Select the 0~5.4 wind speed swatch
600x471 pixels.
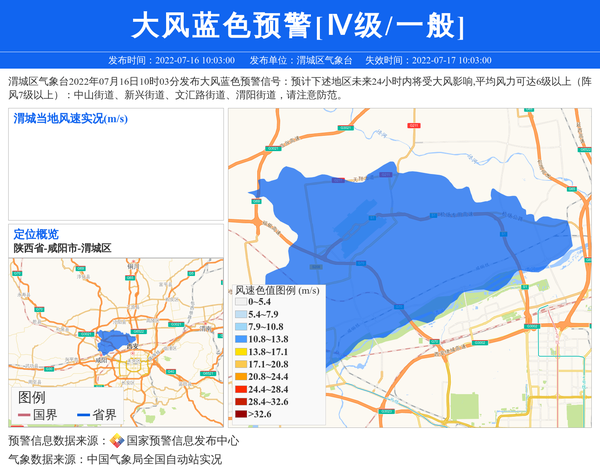(241, 301)
